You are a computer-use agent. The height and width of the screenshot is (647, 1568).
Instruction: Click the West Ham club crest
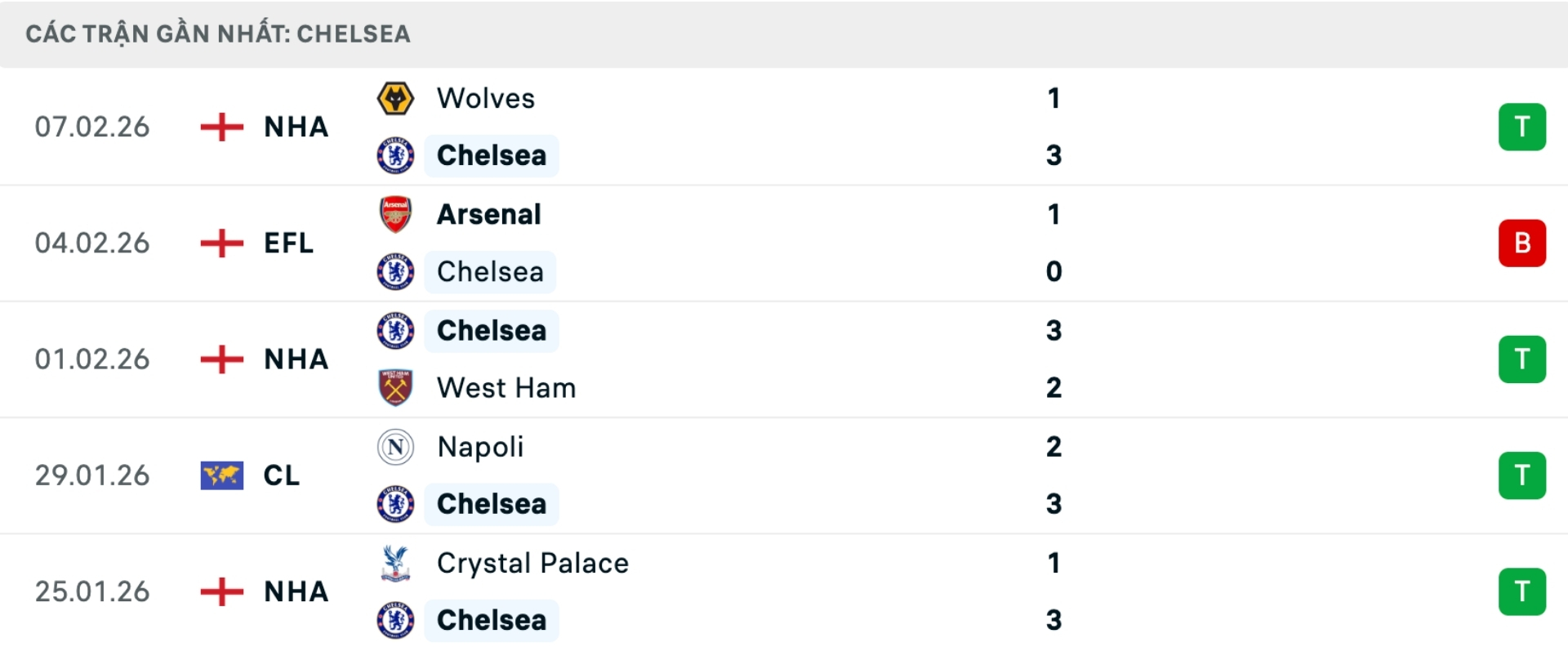coord(396,387)
